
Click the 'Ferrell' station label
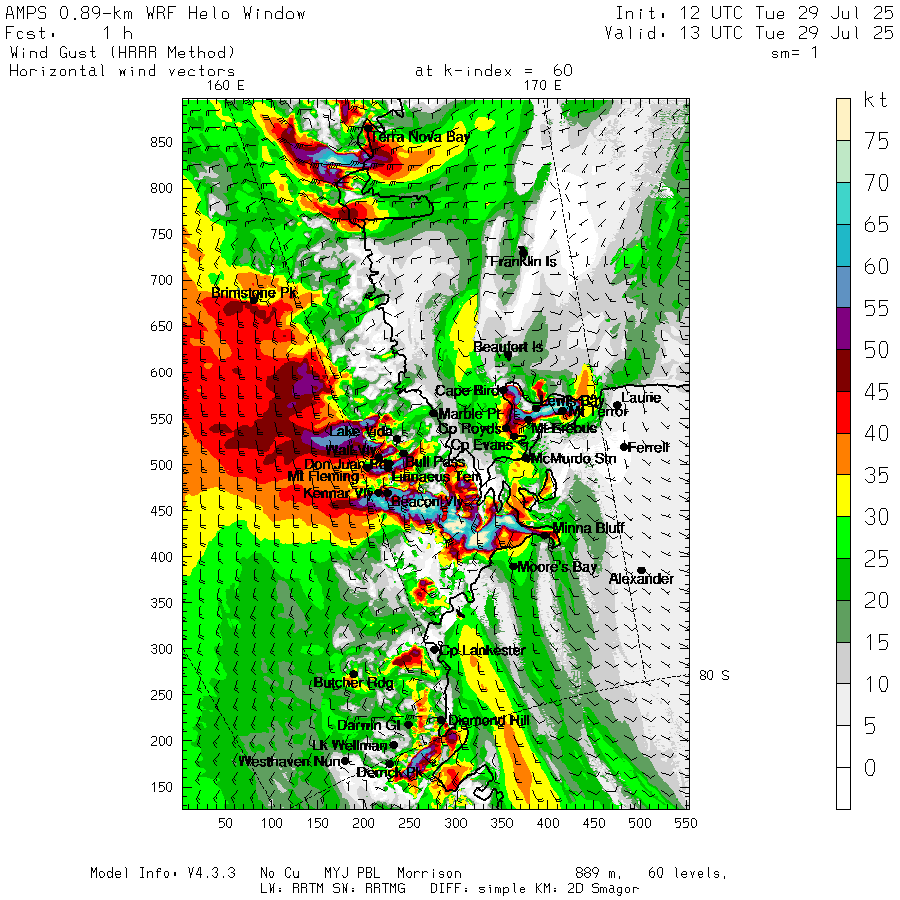point(648,447)
